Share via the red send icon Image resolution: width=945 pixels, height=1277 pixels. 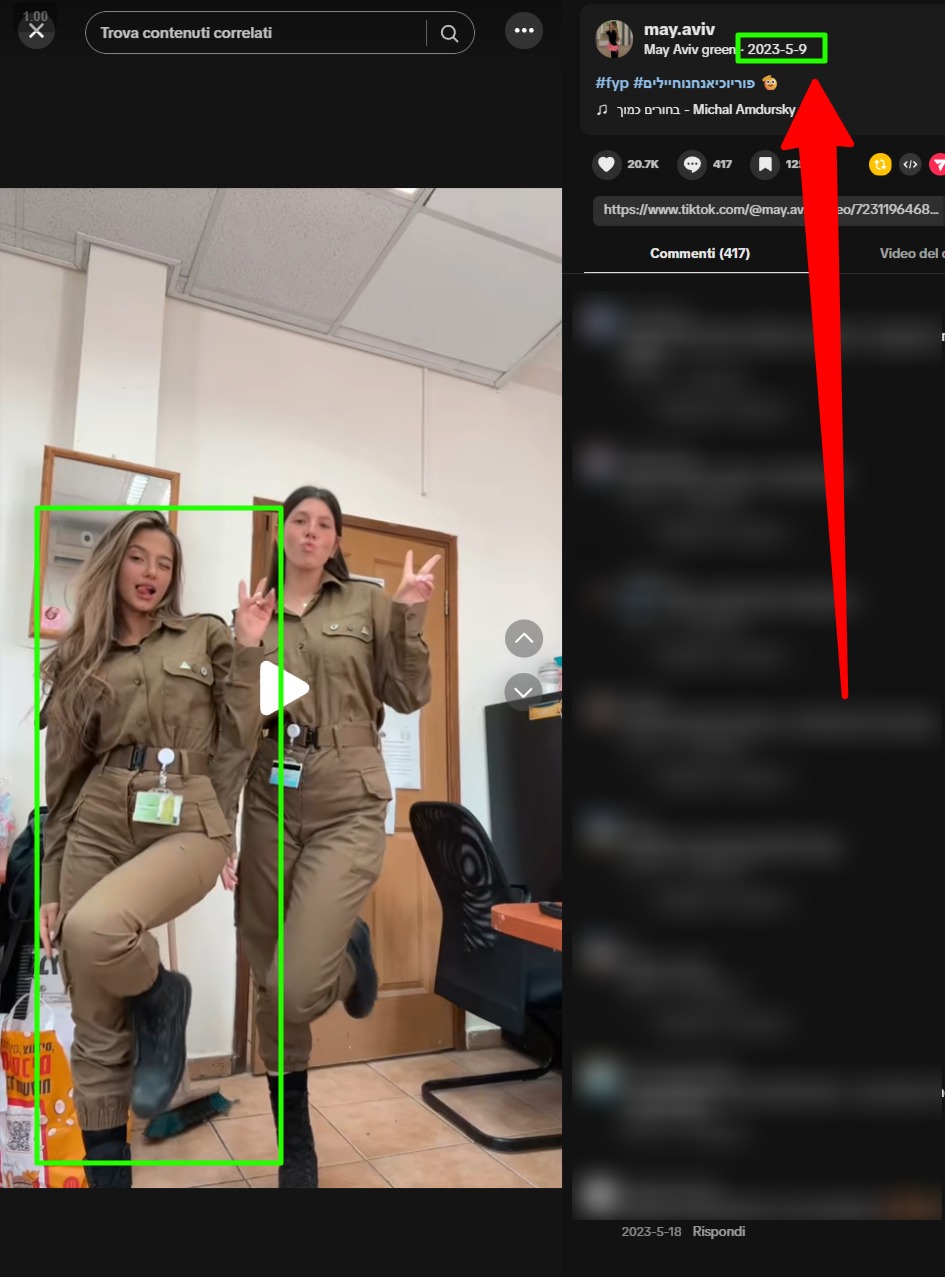click(938, 164)
